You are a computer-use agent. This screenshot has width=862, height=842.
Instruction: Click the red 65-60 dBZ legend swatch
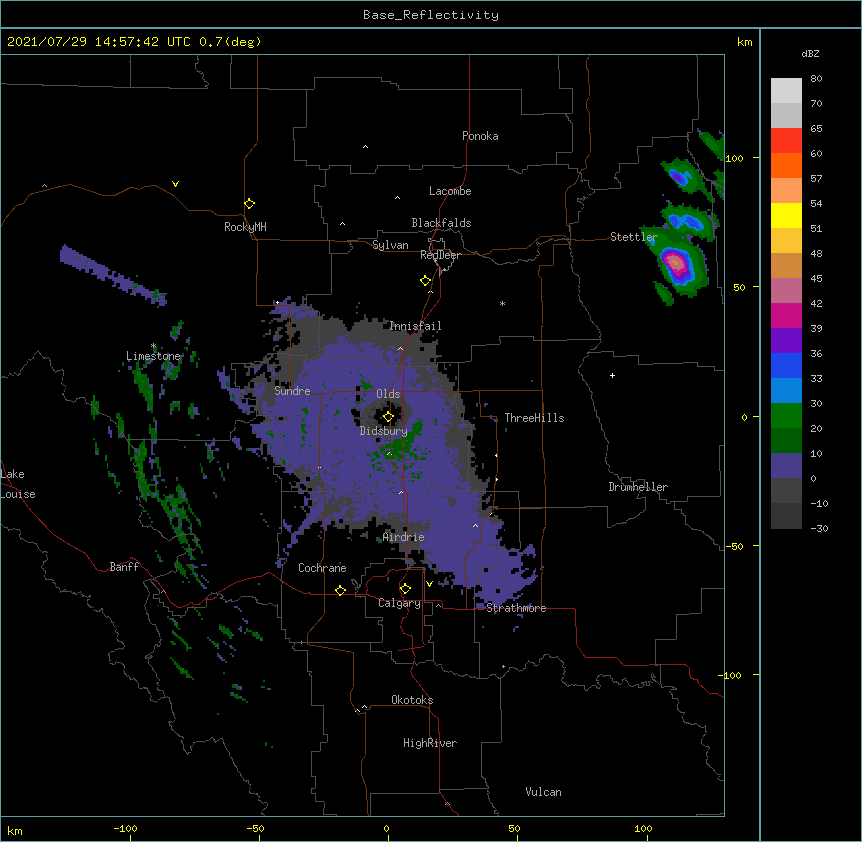[x=786, y=141]
